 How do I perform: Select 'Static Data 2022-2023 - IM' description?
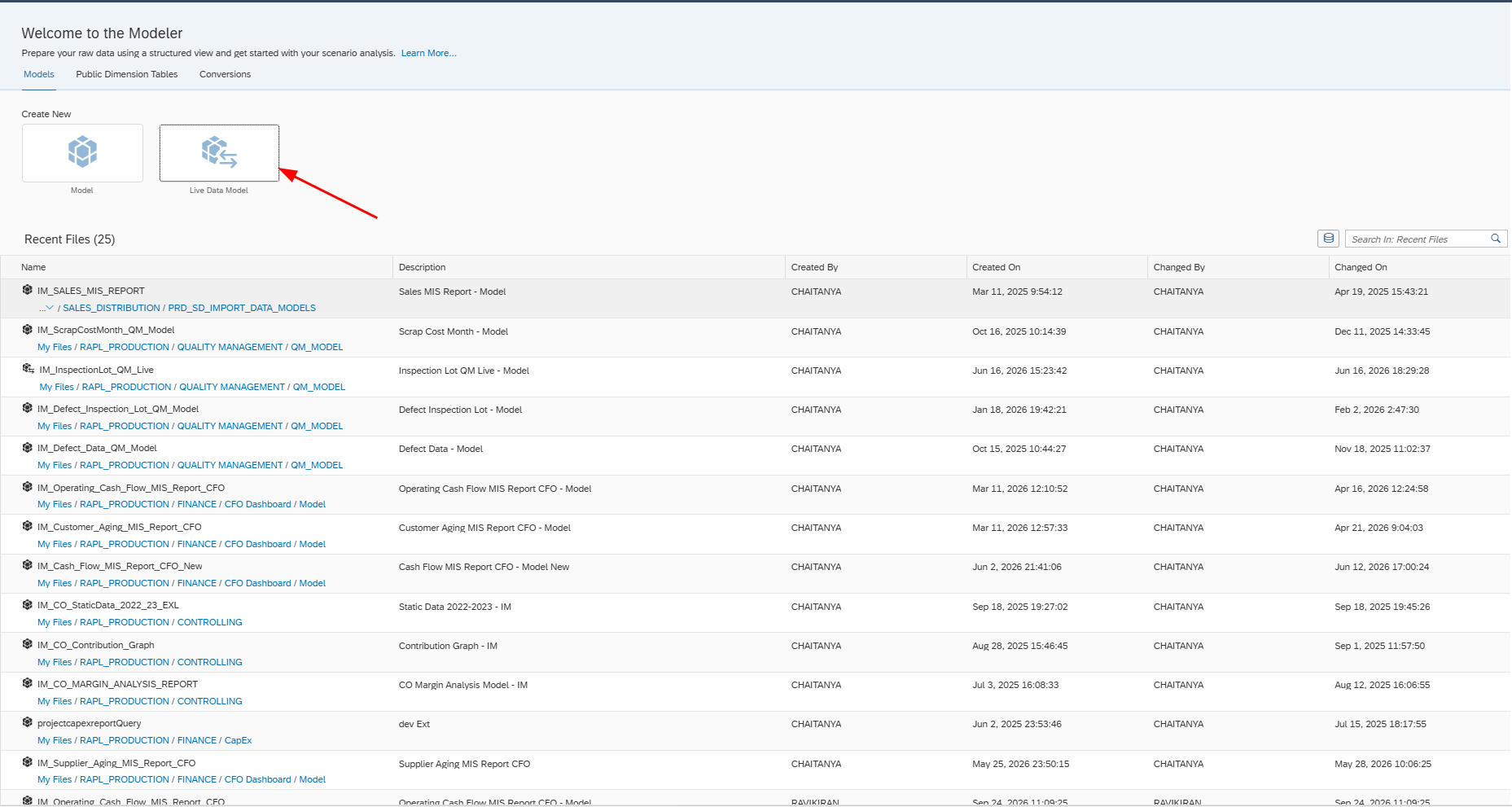[454, 607]
